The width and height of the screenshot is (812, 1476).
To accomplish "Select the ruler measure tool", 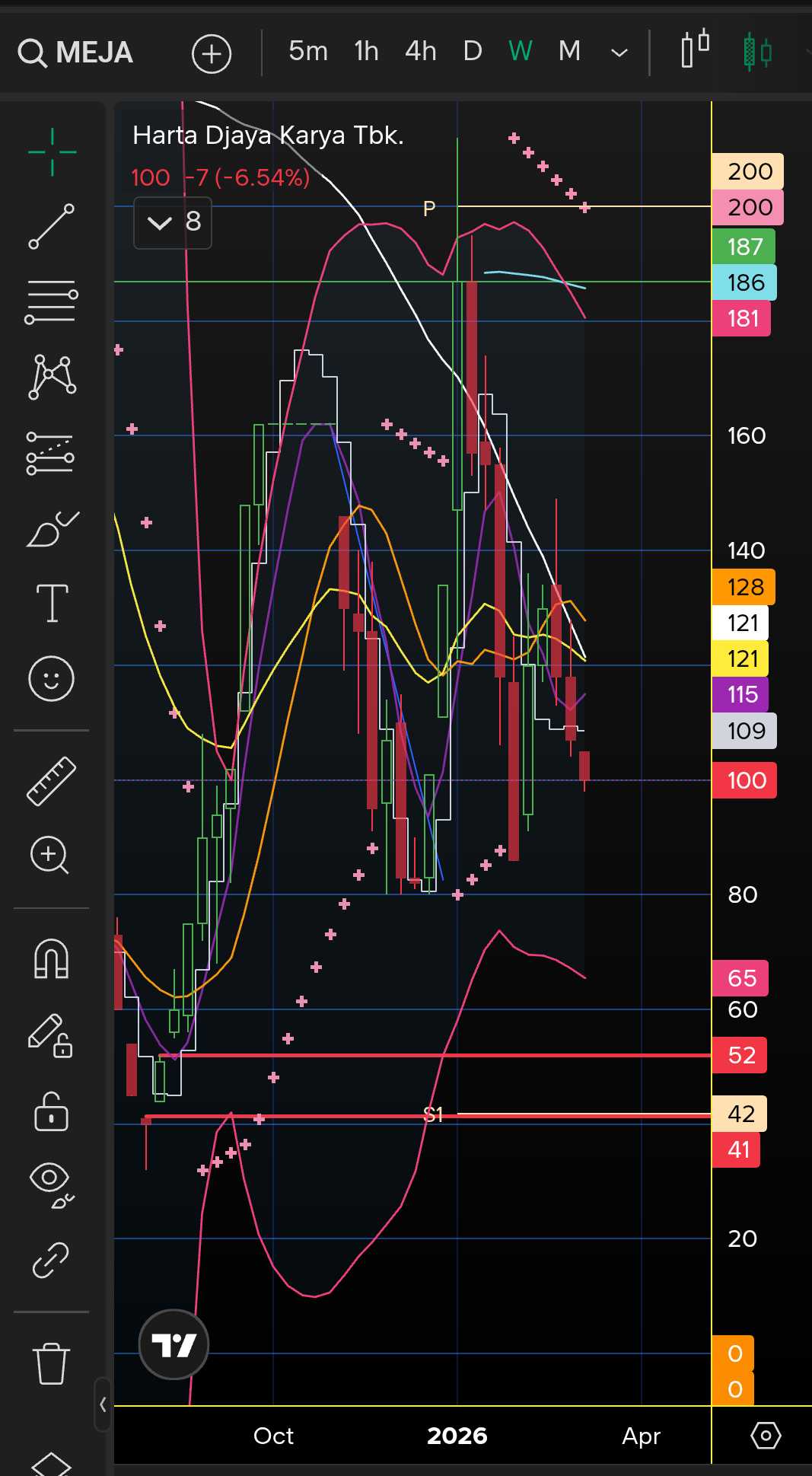I will pyautogui.click(x=52, y=780).
